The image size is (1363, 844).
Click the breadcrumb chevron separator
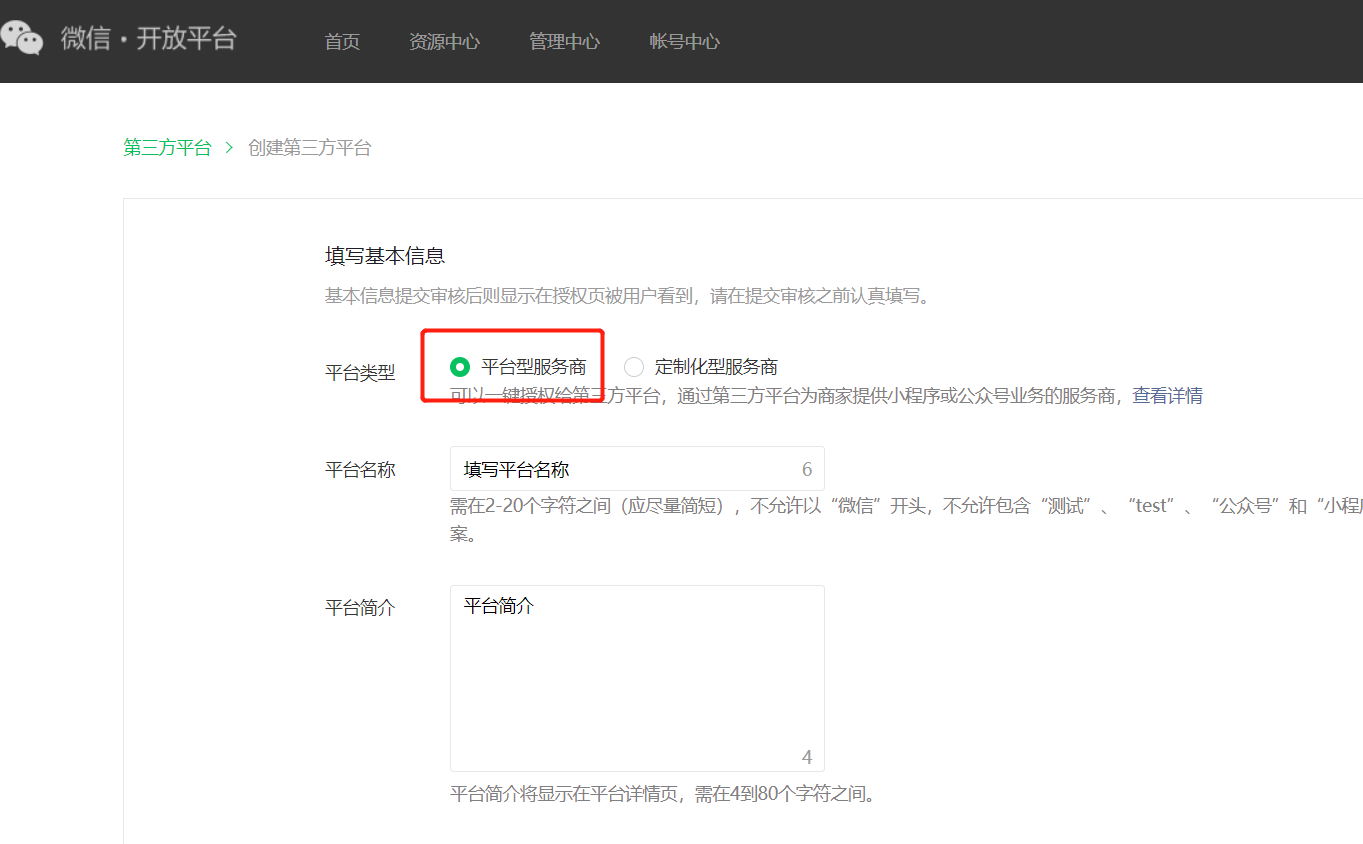(x=229, y=148)
